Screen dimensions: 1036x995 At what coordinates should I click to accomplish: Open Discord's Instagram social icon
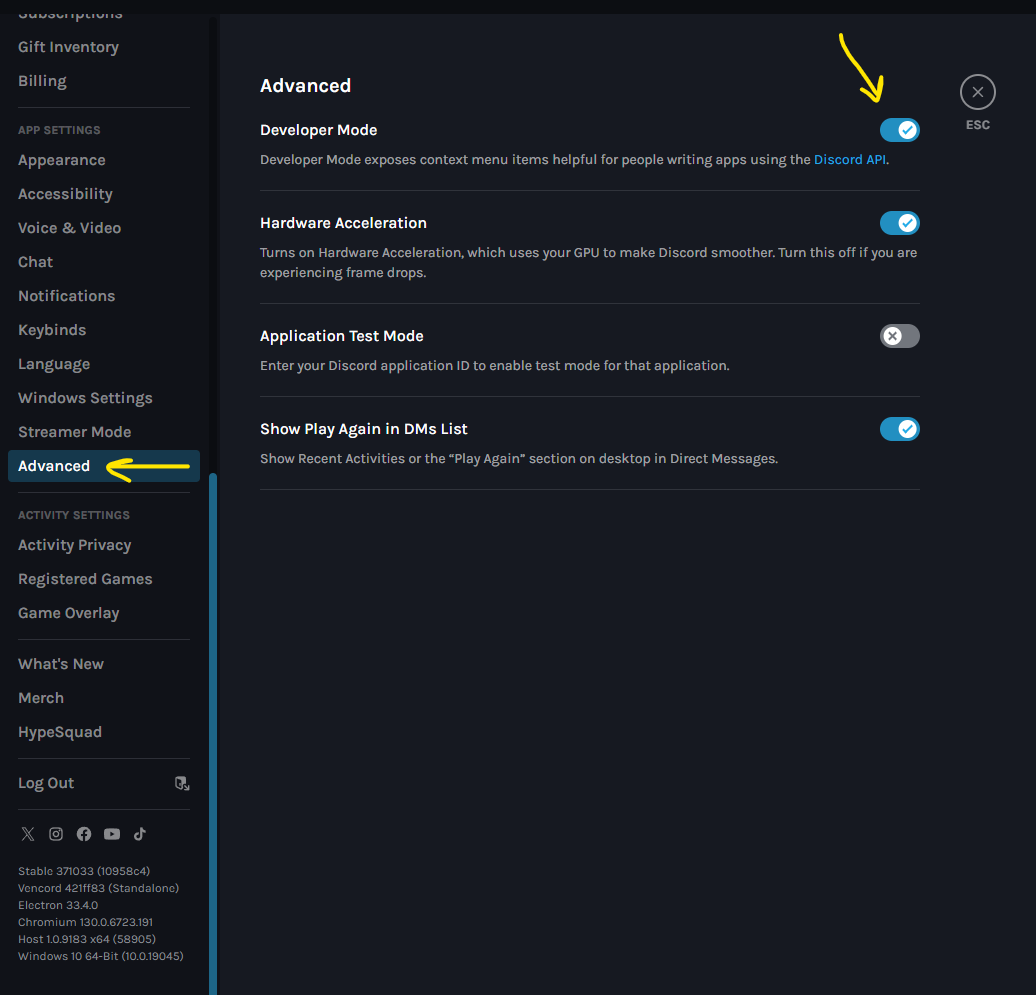(x=56, y=834)
